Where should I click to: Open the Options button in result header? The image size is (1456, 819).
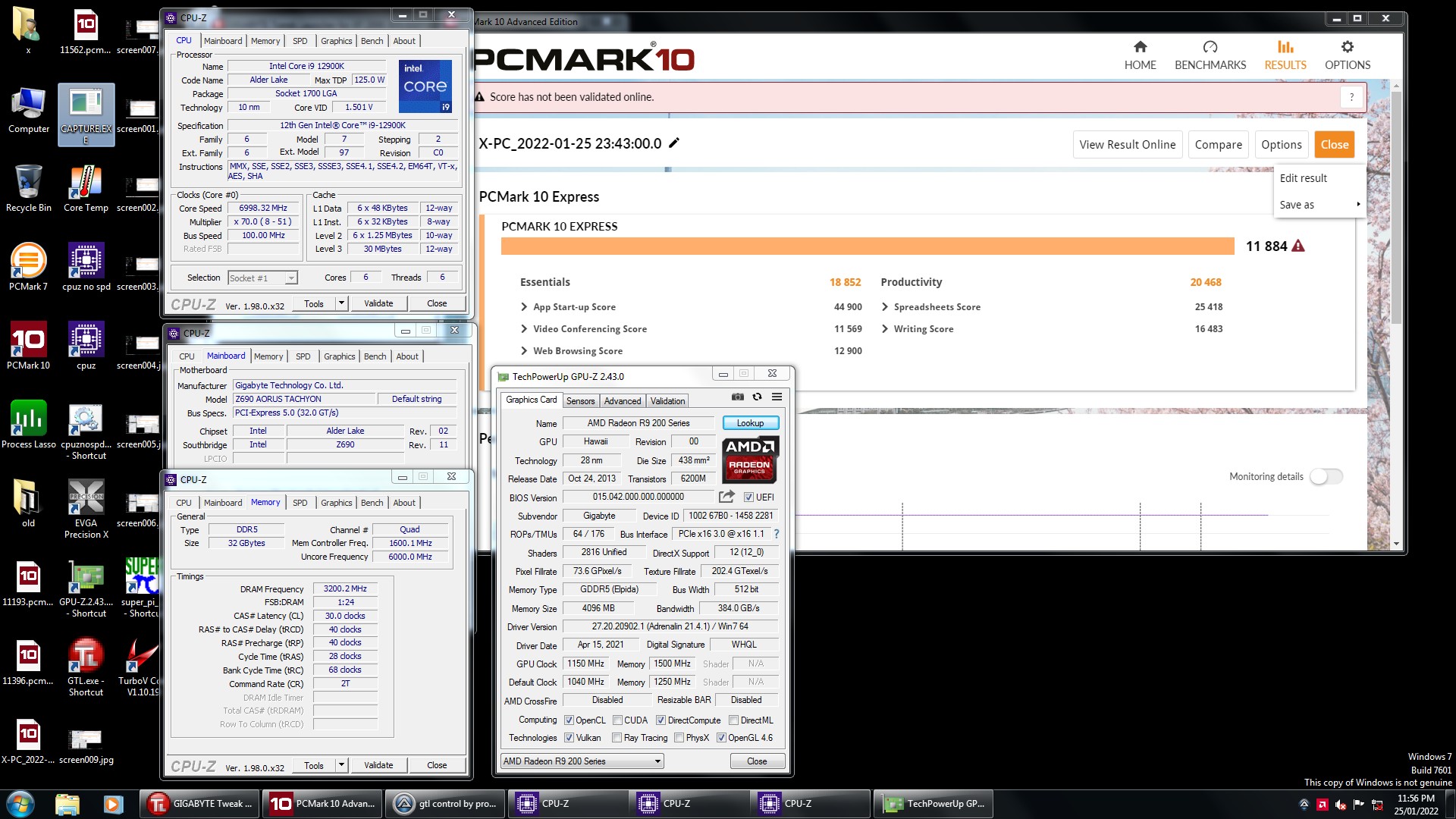(x=1281, y=144)
